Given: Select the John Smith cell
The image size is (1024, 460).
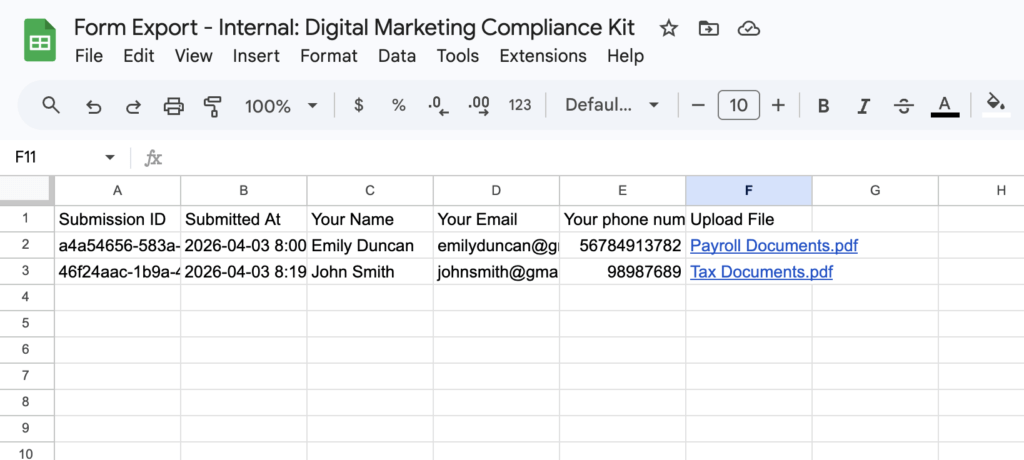Looking at the screenshot, I should coord(370,272).
